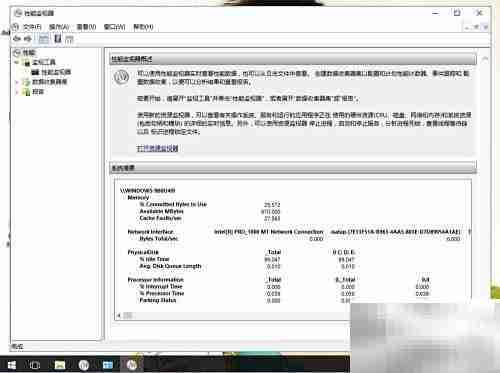Open the 查看(V) menu

point(86,27)
